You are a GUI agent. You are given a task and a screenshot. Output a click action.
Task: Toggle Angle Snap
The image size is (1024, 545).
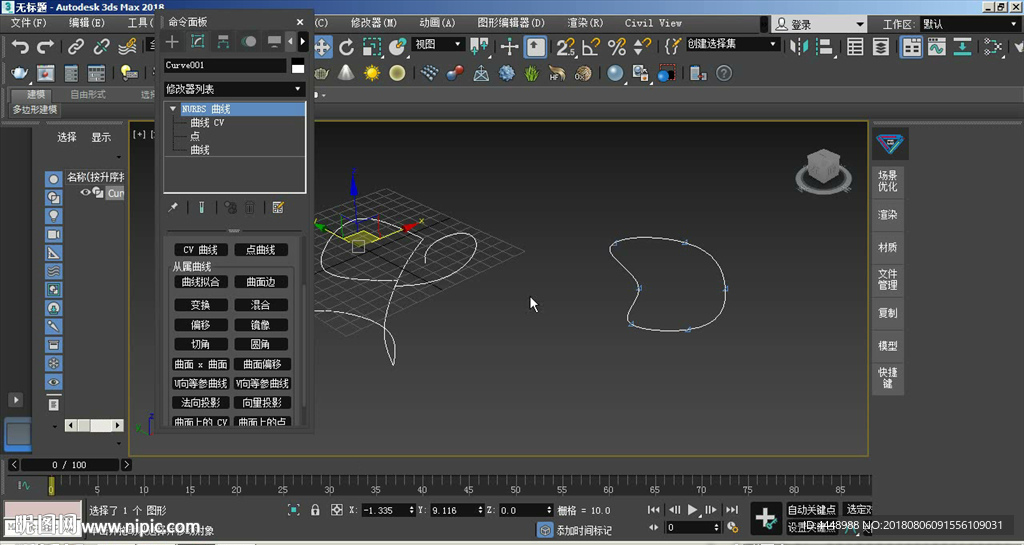591,47
